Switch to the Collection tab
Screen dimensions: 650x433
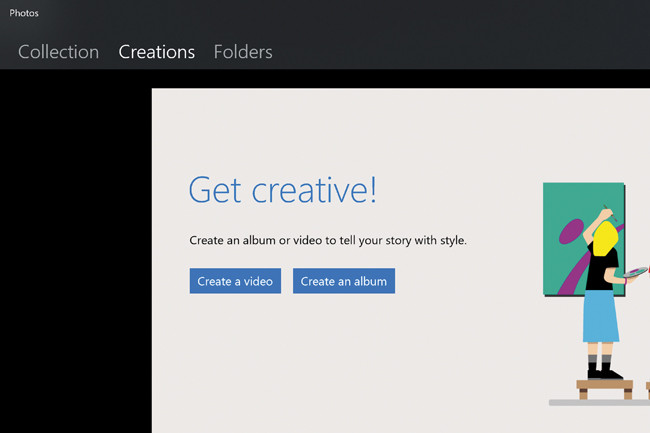[58, 52]
